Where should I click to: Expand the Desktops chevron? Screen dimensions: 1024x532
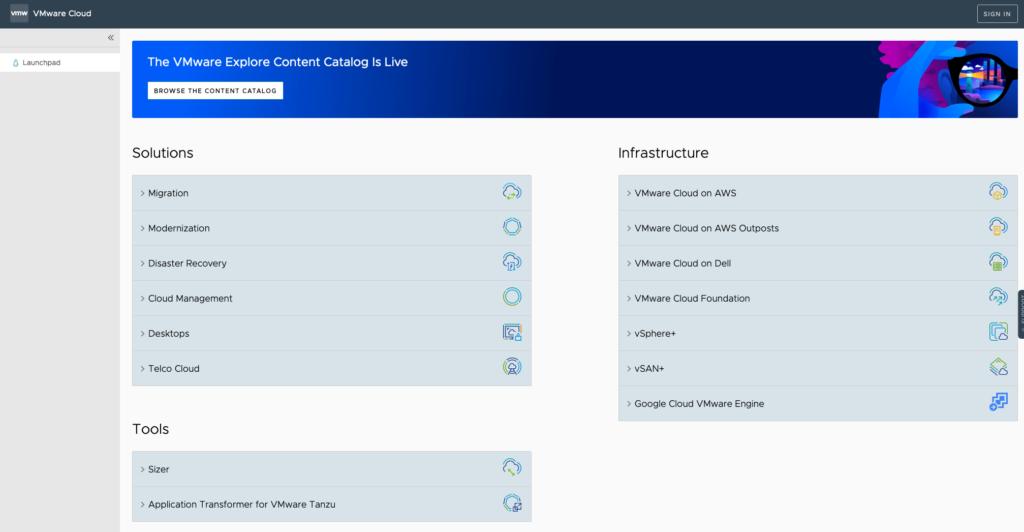[142, 334]
